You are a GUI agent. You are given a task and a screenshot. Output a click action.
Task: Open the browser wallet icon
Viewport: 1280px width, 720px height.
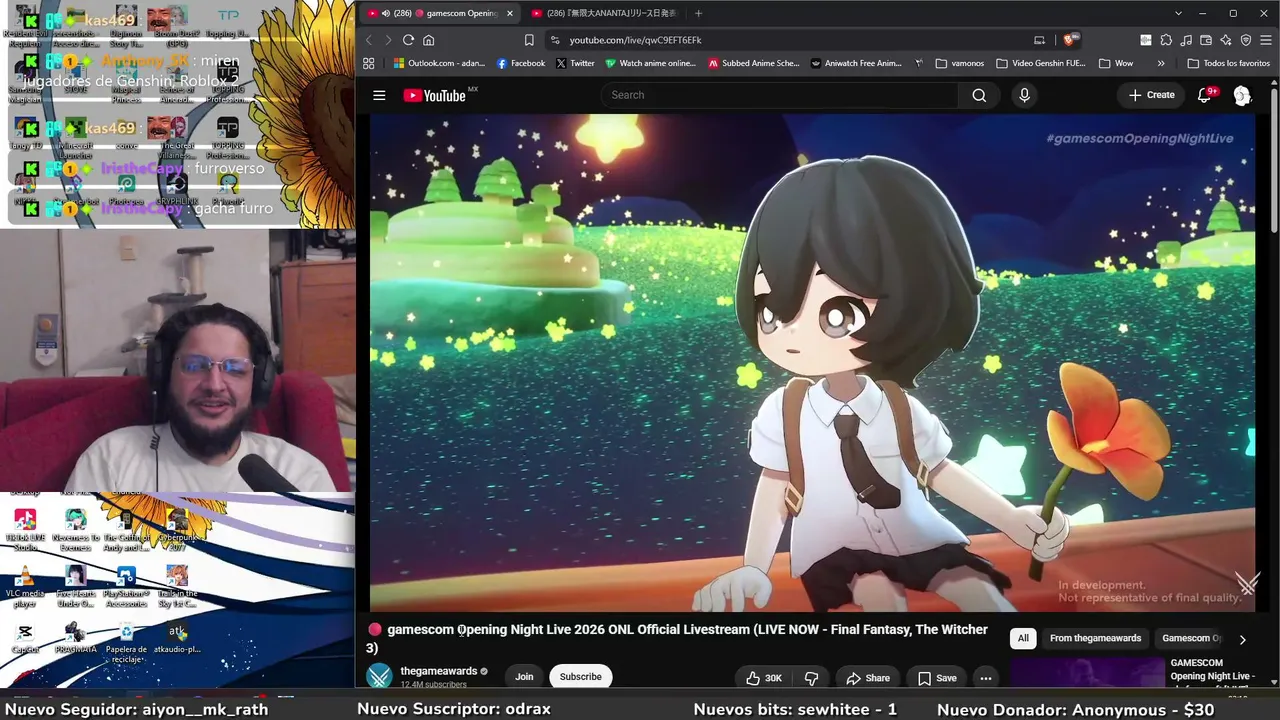point(1206,40)
